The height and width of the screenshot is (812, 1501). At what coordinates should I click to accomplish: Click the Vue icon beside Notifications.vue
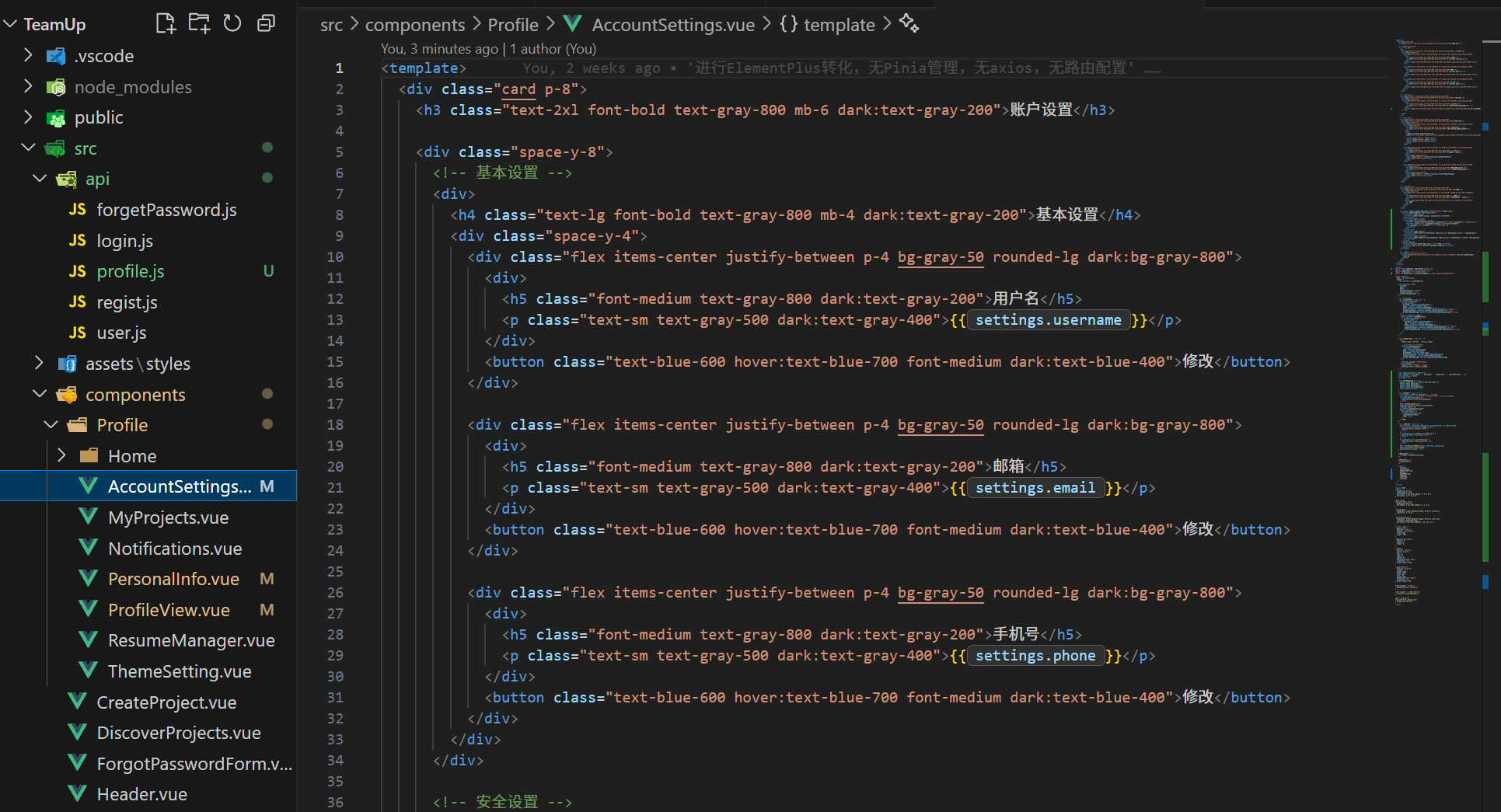point(89,549)
